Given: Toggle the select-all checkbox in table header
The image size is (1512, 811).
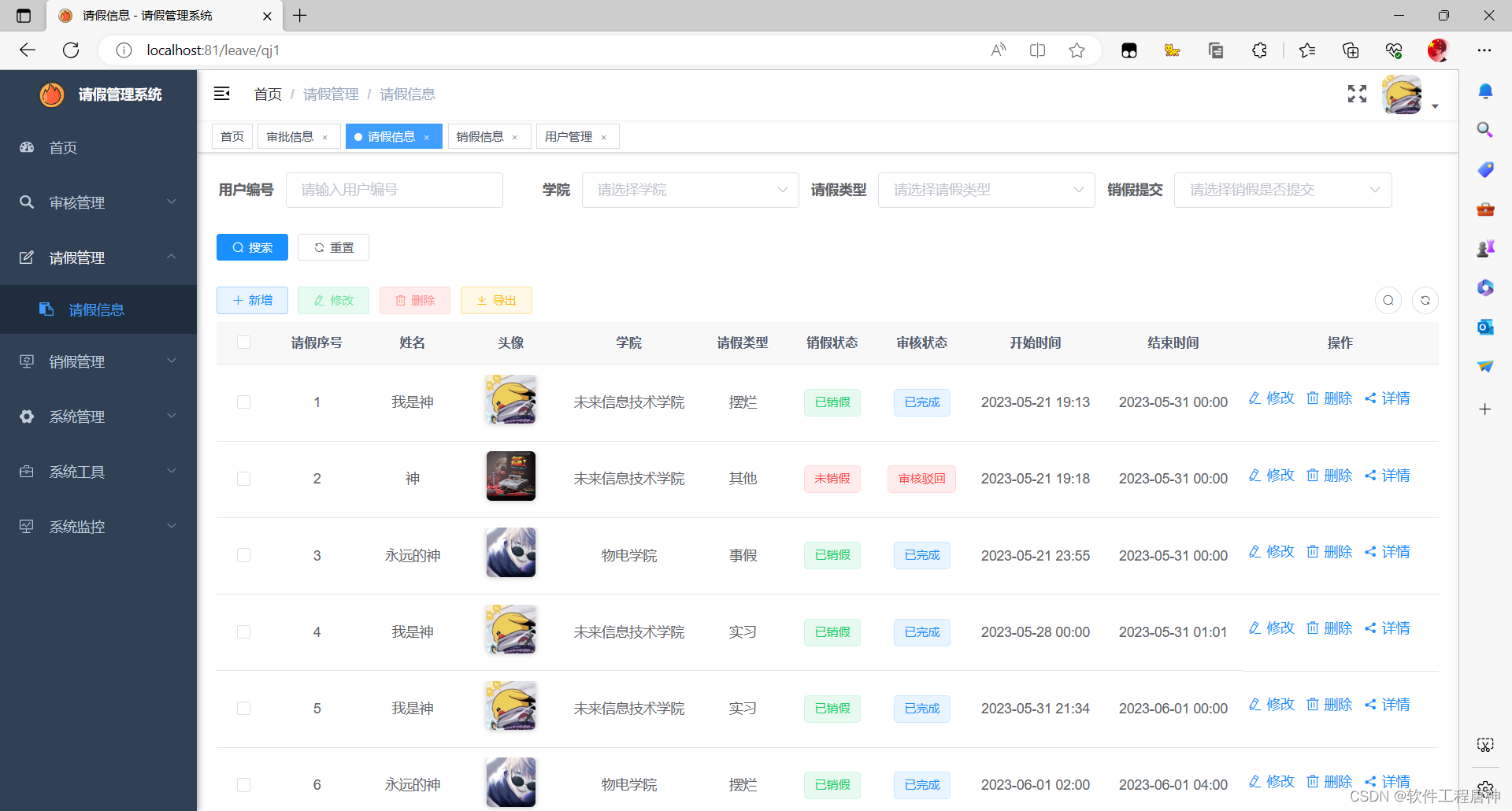Looking at the screenshot, I should point(243,343).
